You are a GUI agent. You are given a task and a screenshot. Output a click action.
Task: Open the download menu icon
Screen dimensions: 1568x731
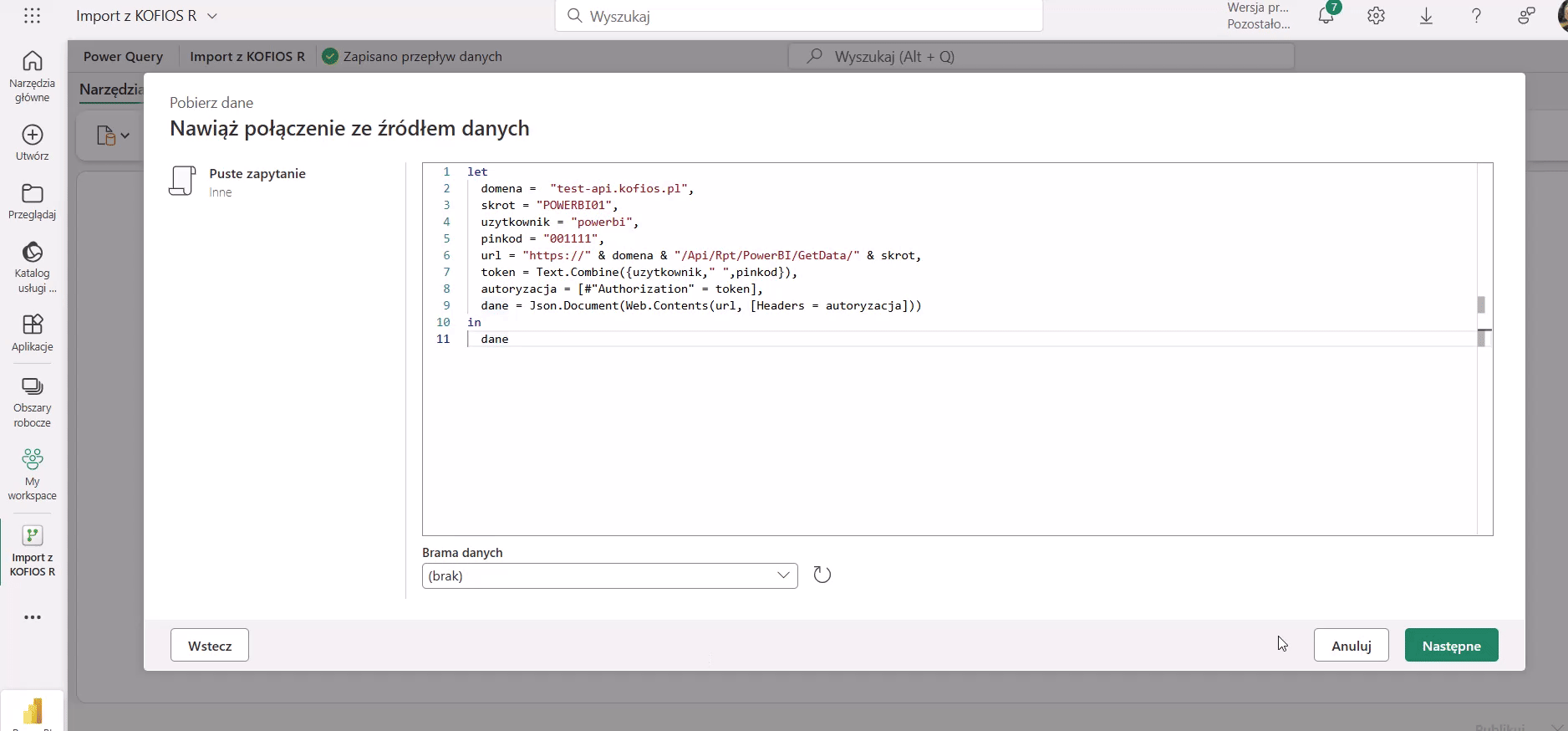click(x=1427, y=16)
